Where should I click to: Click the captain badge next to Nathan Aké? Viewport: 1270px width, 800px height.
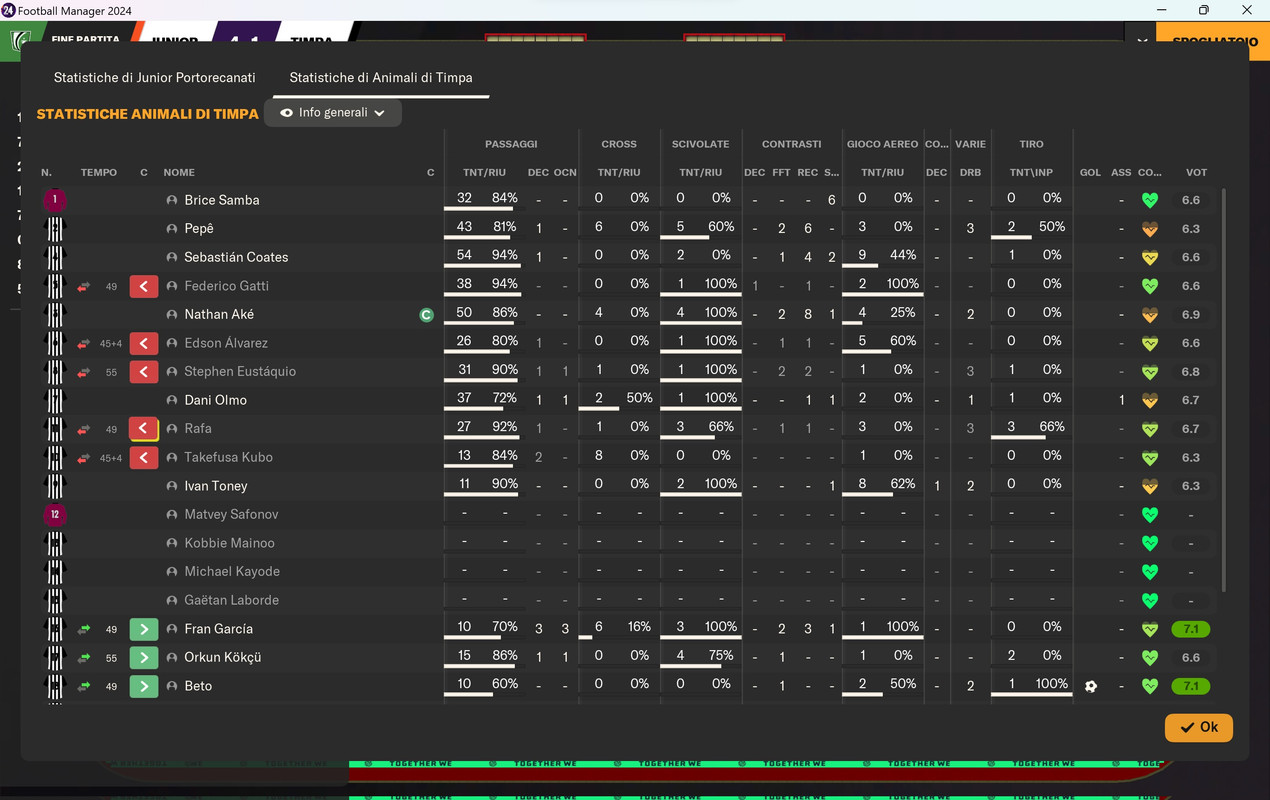tap(426, 315)
